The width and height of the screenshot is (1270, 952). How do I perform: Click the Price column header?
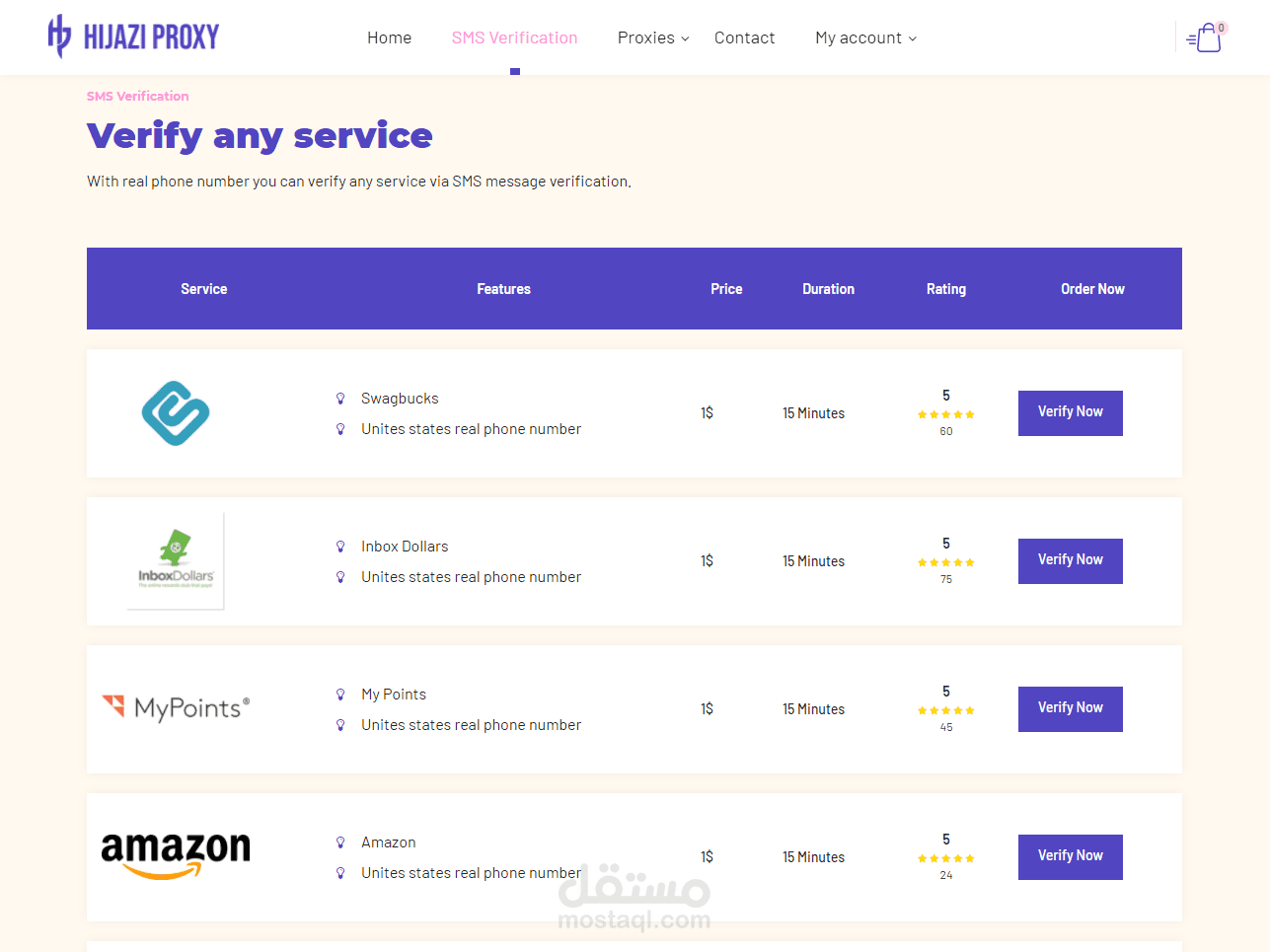pyautogui.click(x=726, y=289)
